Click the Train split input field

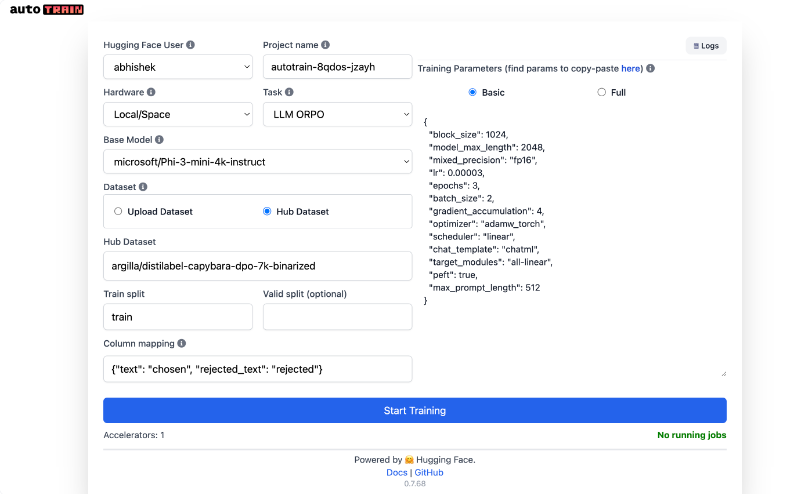178,317
